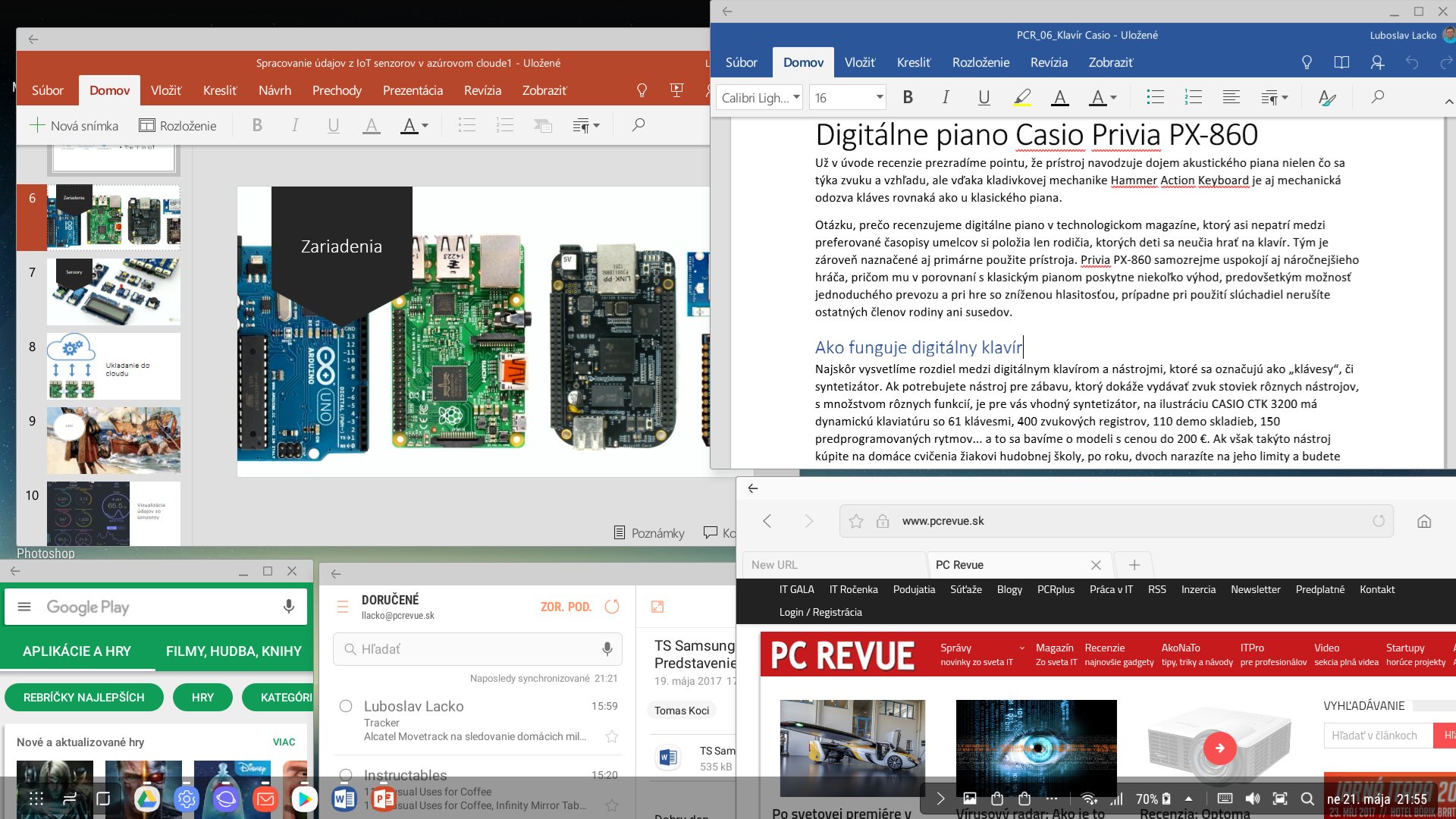
Task: Bookmark page with star icon in address bar
Action: (x=856, y=521)
